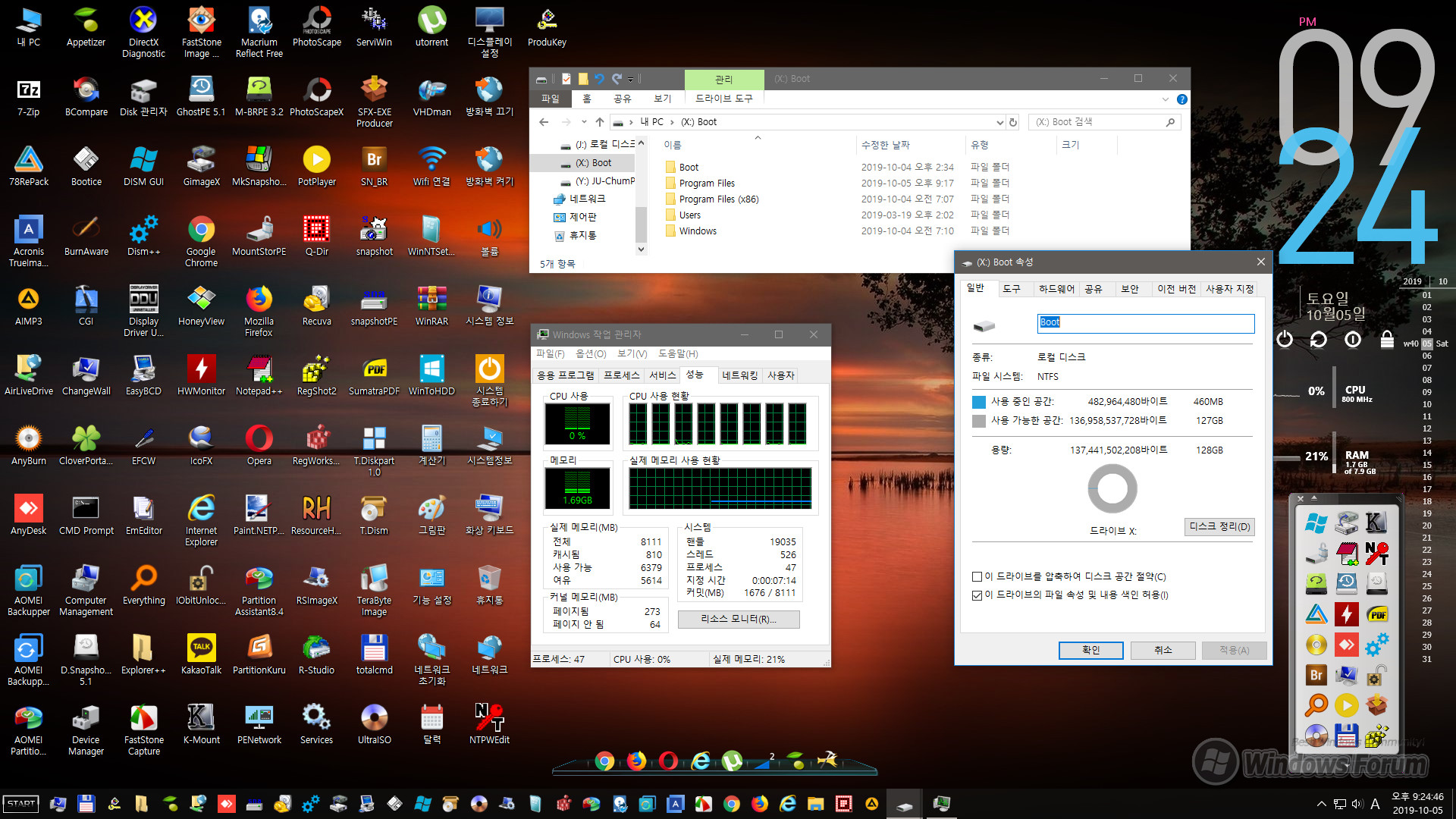Click 리소스 모니터(R) button

[738, 620]
